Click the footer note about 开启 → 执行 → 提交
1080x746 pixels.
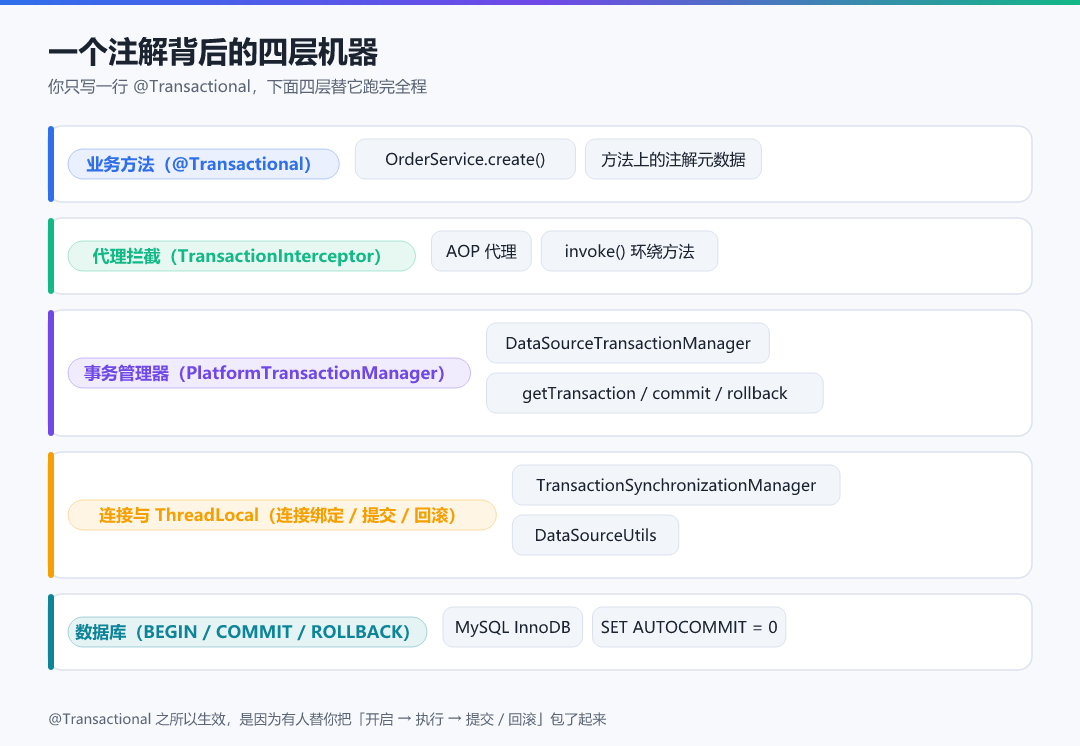pyautogui.click(x=327, y=719)
